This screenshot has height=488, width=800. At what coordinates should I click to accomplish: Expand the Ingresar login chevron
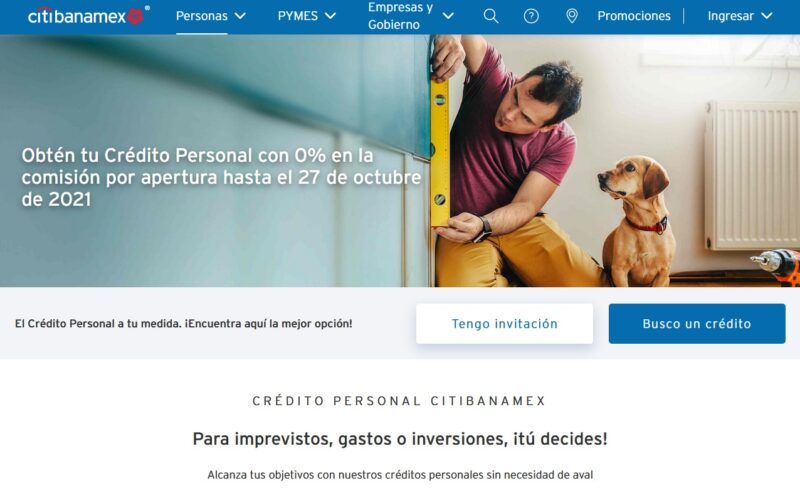pos(766,16)
